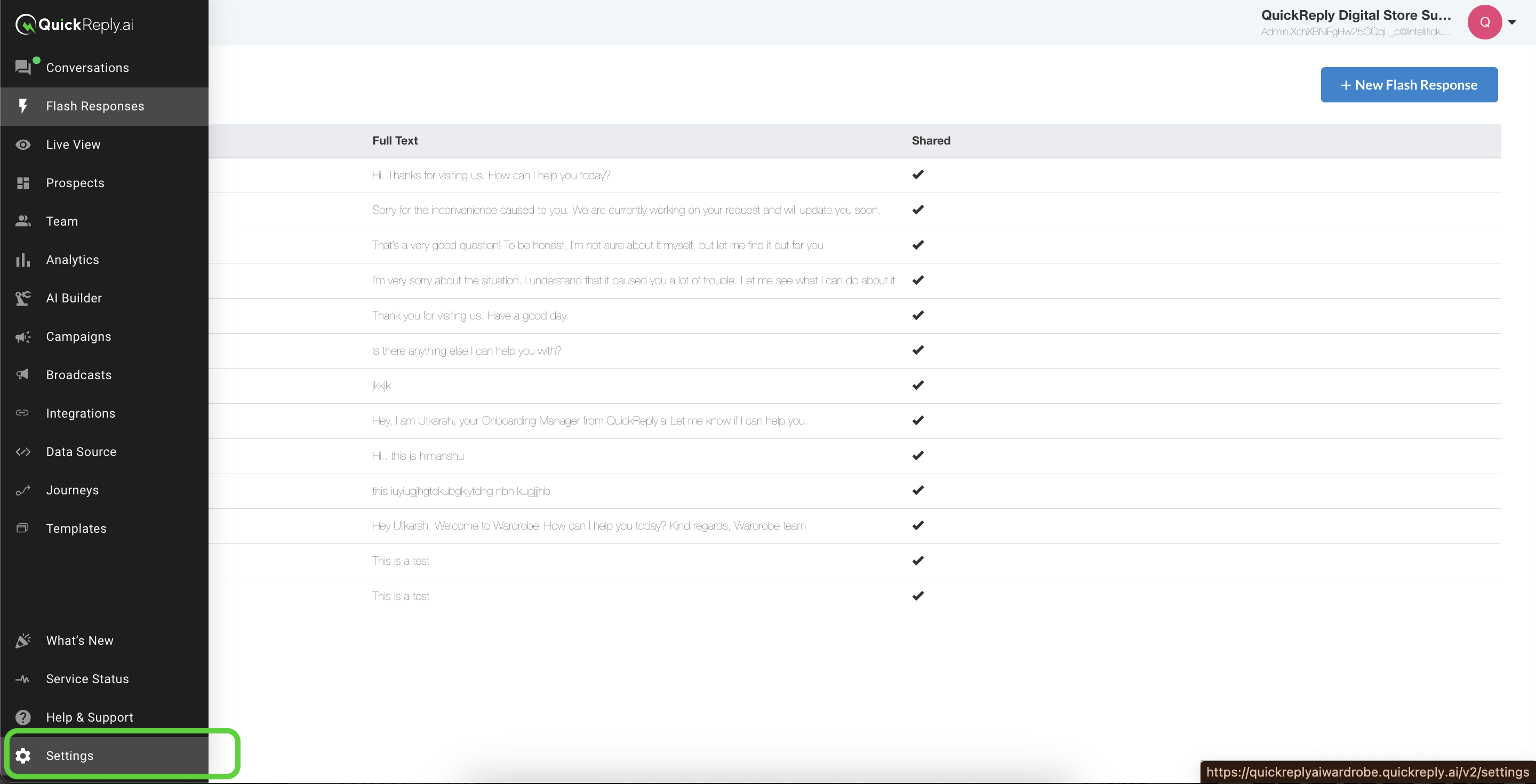Viewport: 1536px width, 784px height.
Task: Click New Flash Response button
Action: pos(1409,85)
